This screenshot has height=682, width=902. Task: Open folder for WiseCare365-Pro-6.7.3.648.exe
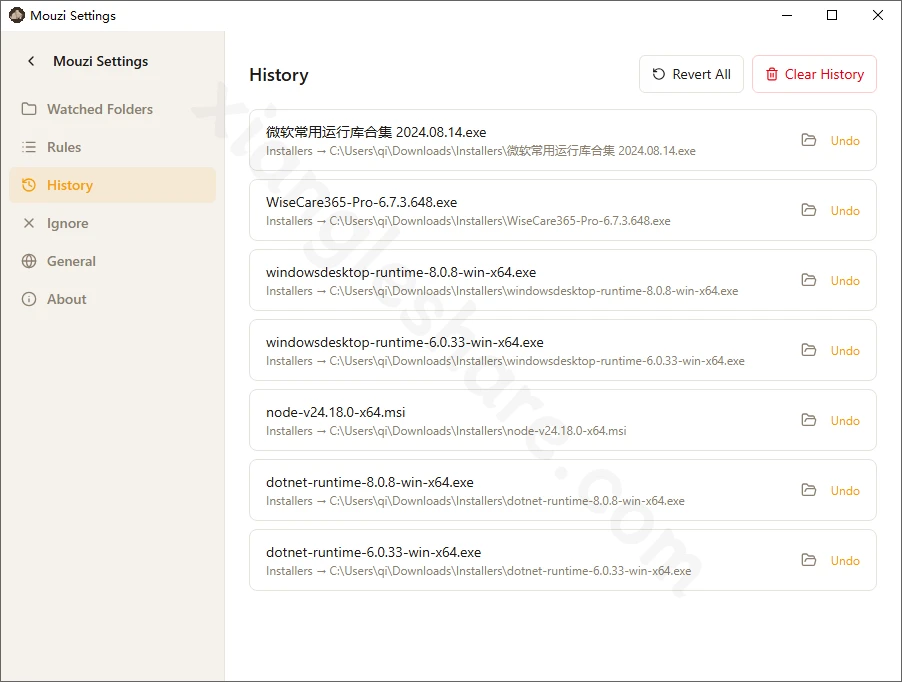coord(809,210)
